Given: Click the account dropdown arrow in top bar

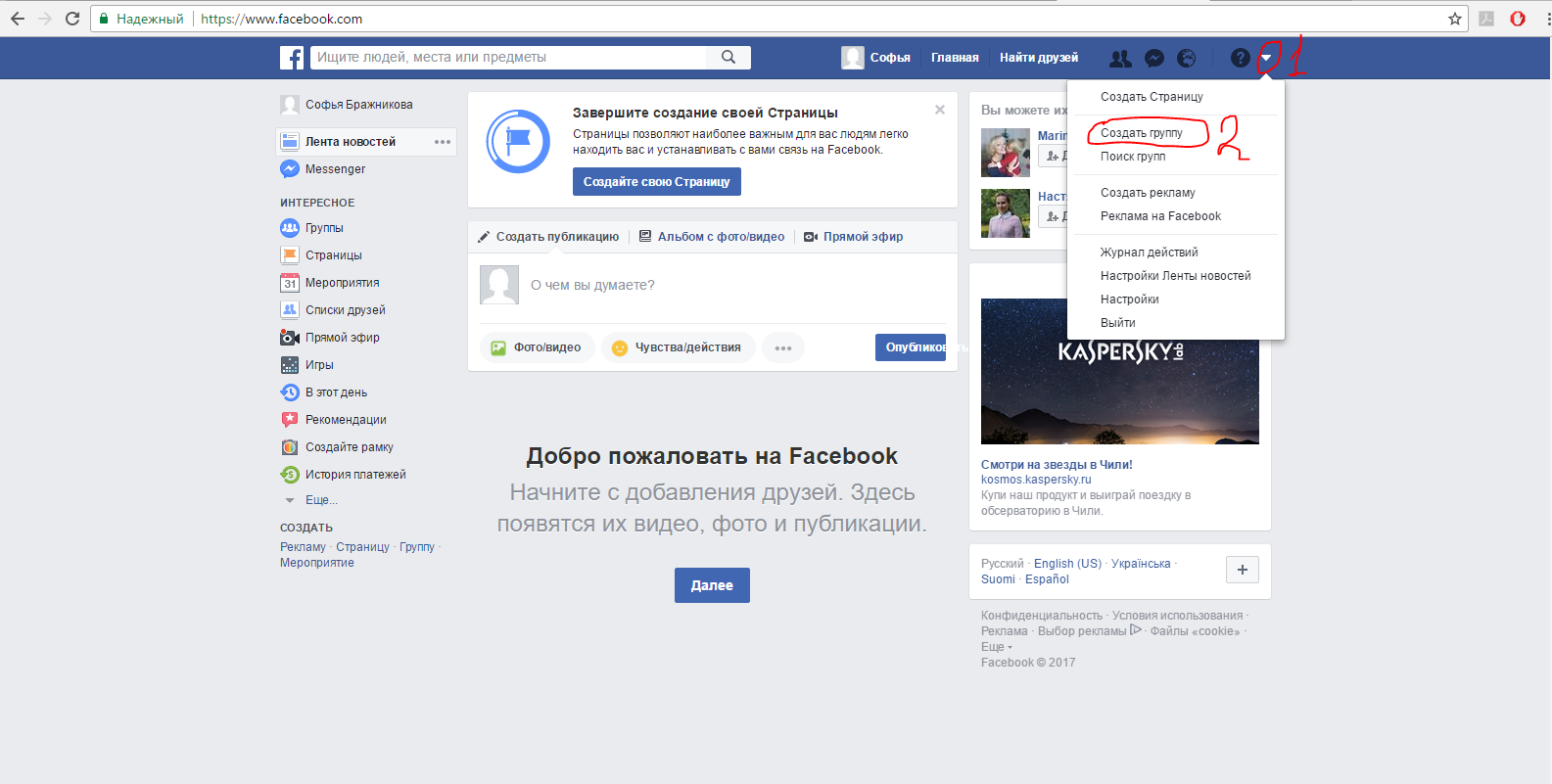Looking at the screenshot, I should tap(1266, 59).
